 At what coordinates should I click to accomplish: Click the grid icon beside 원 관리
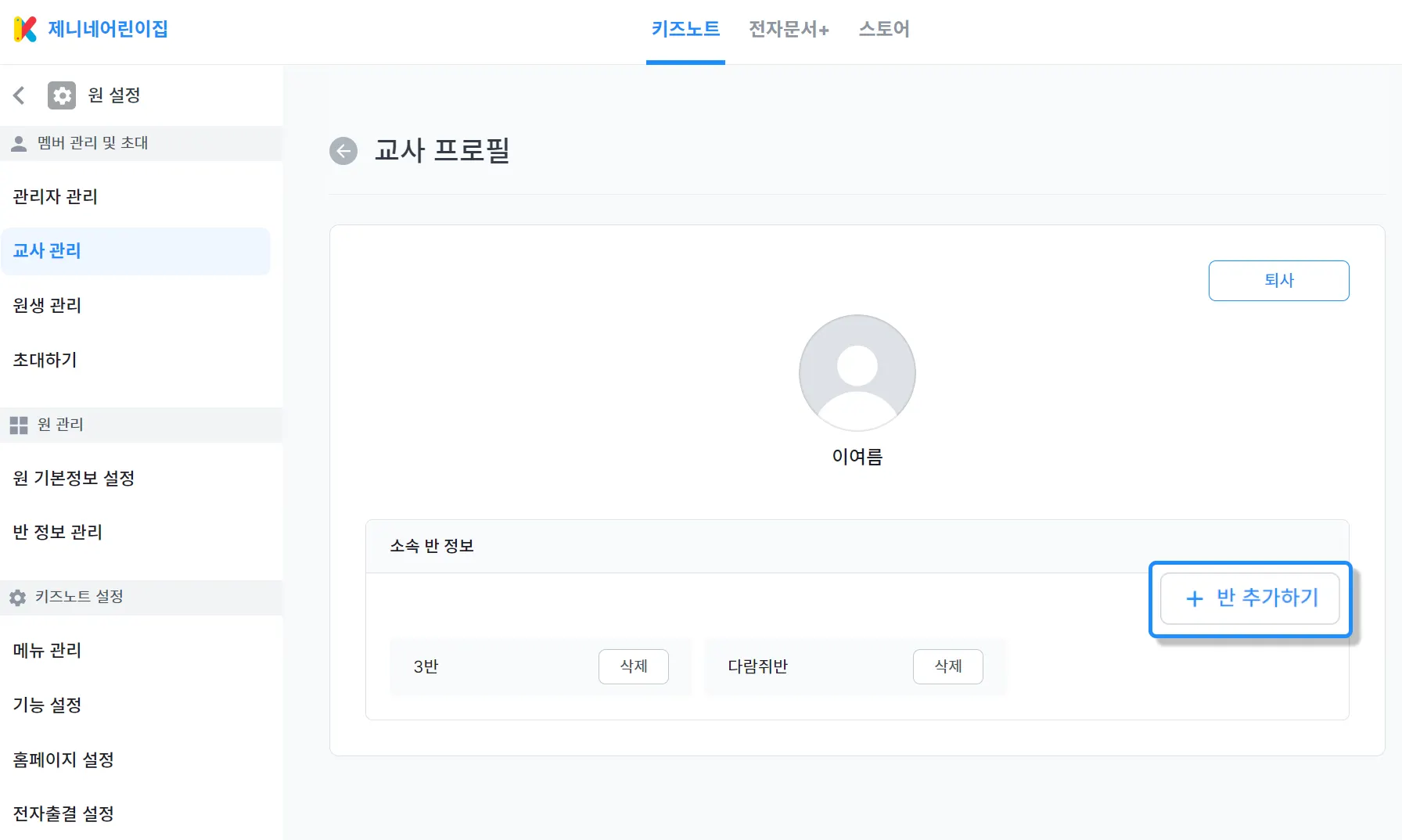coord(19,425)
